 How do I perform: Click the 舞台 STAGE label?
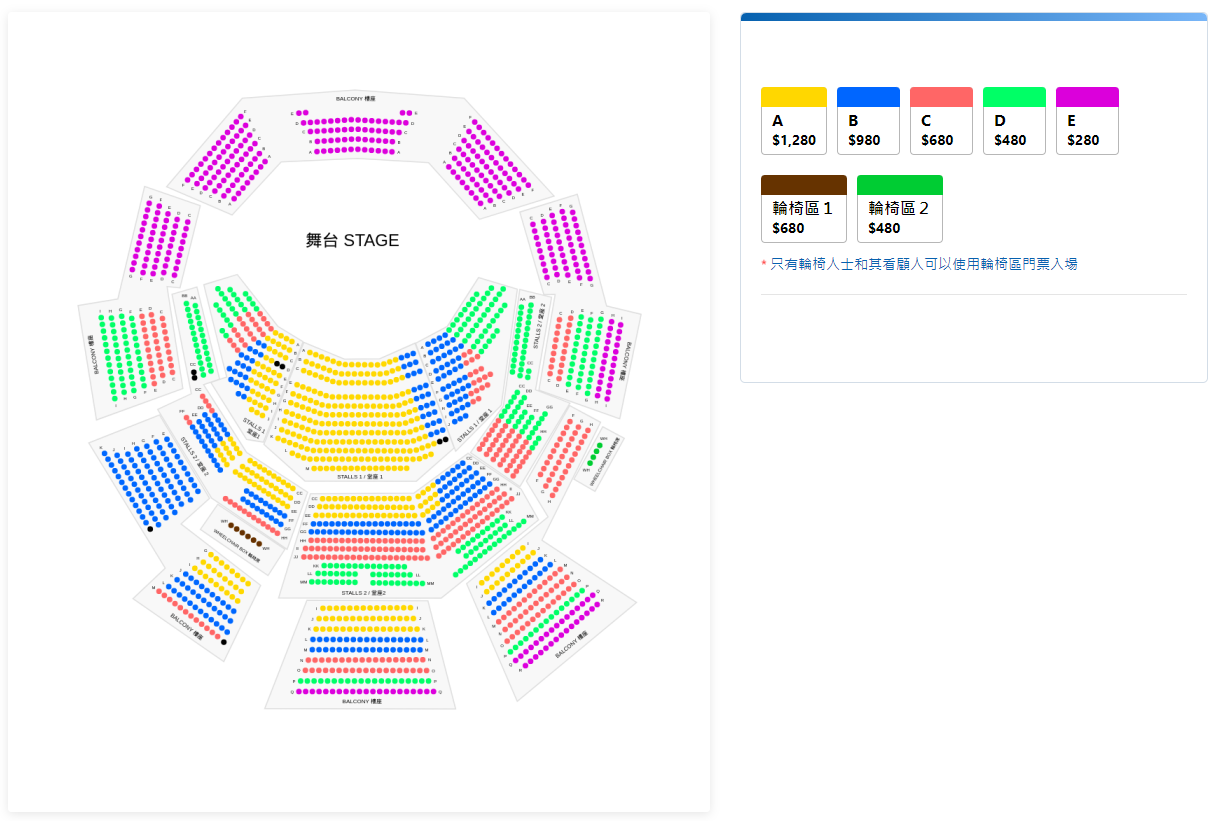pyautogui.click(x=352, y=240)
